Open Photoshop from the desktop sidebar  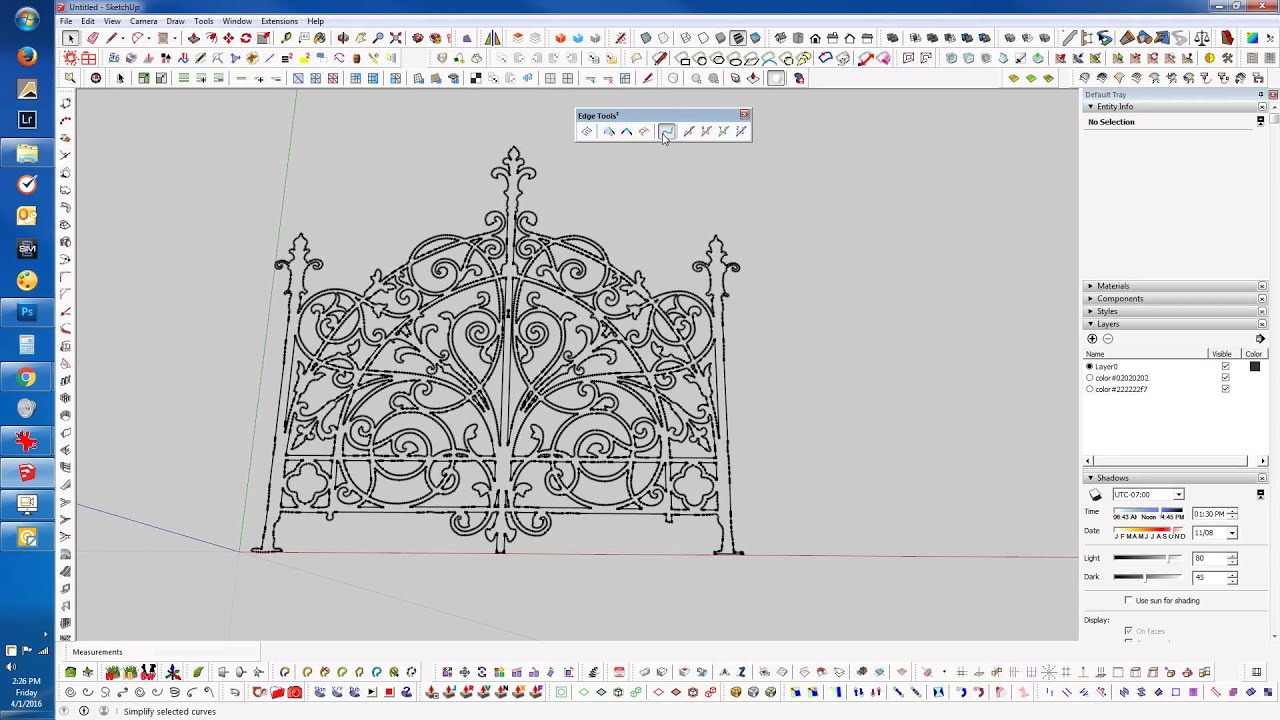click(x=26, y=312)
